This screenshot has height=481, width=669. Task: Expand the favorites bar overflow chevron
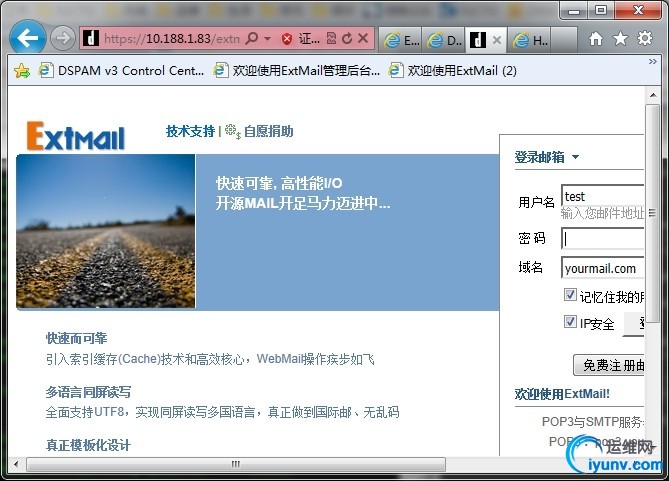[652, 61]
